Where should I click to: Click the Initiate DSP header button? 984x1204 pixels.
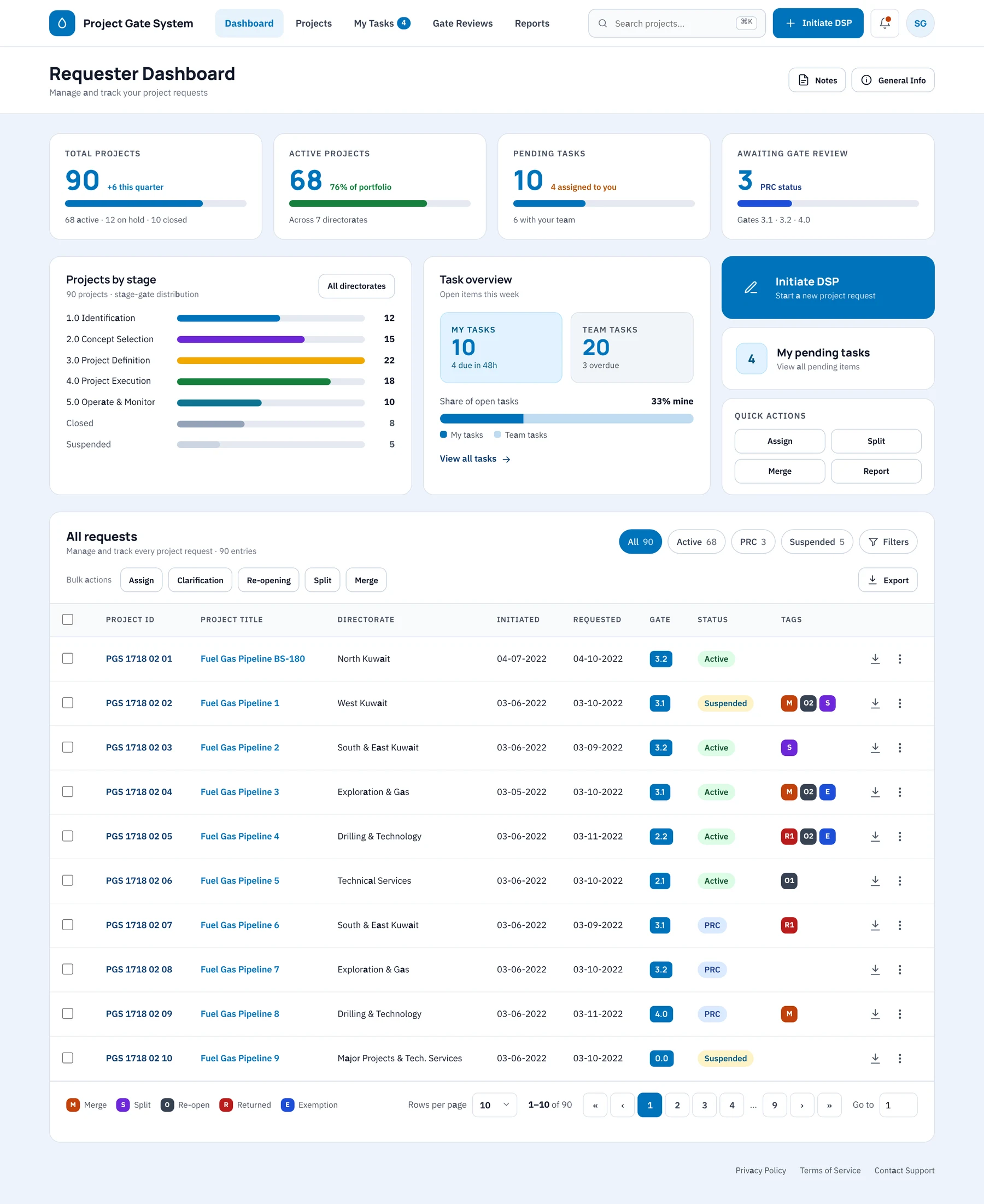pos(817,24)
